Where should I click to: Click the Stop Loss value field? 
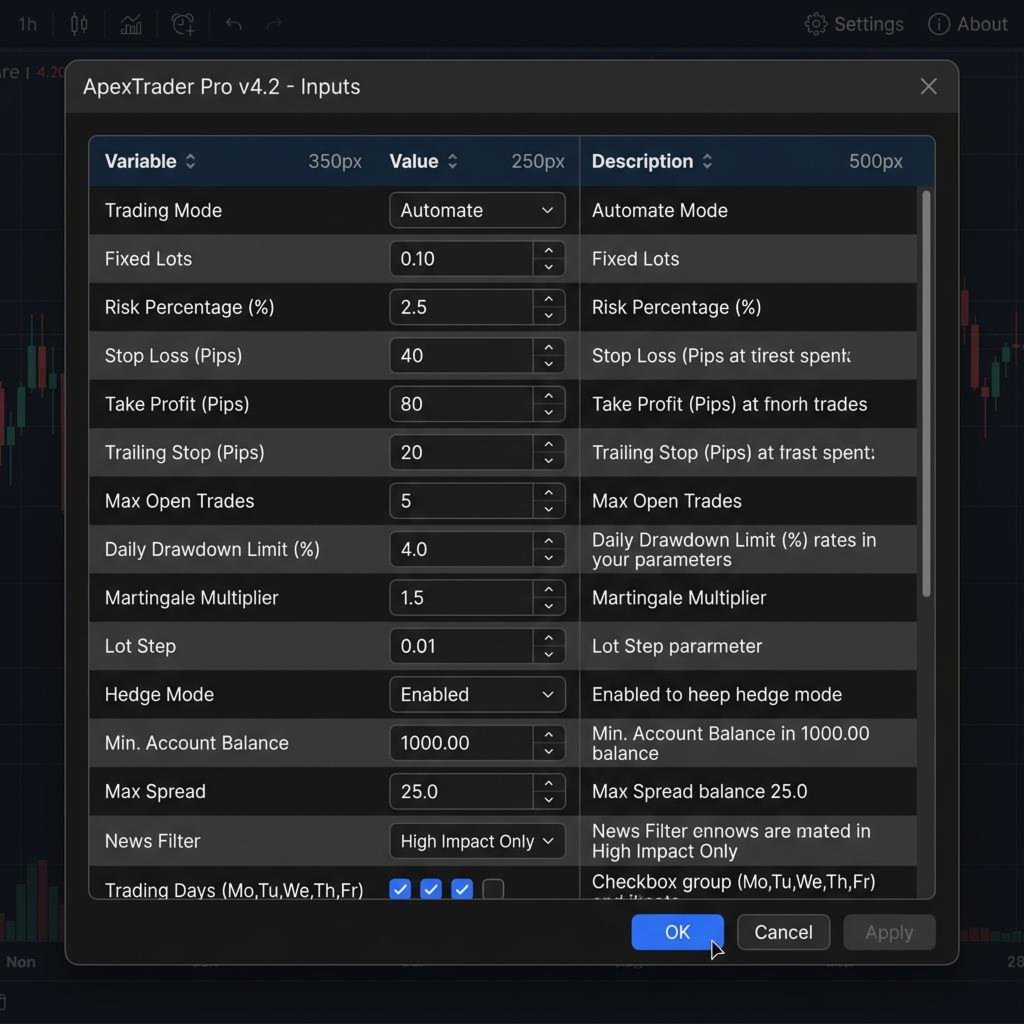coord(460,356)
